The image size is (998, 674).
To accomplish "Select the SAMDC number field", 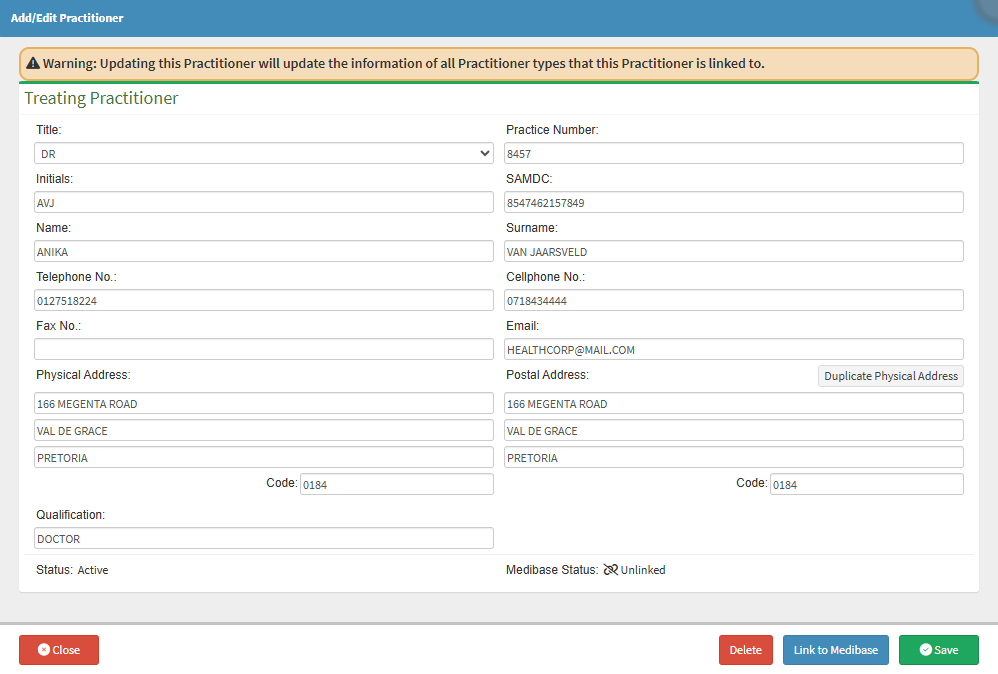I will (734, 202).
